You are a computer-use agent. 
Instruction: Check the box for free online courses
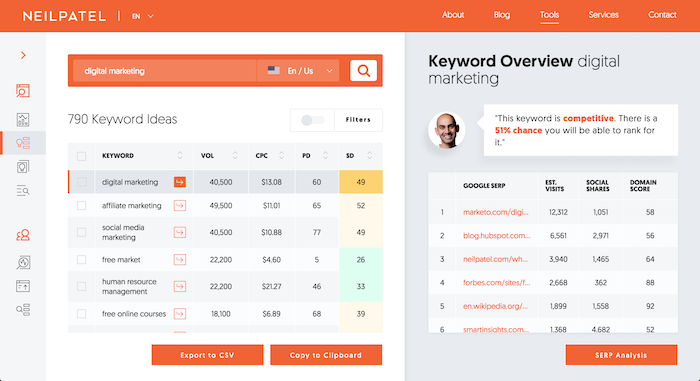pyautogui.click(x=81, y=314)
